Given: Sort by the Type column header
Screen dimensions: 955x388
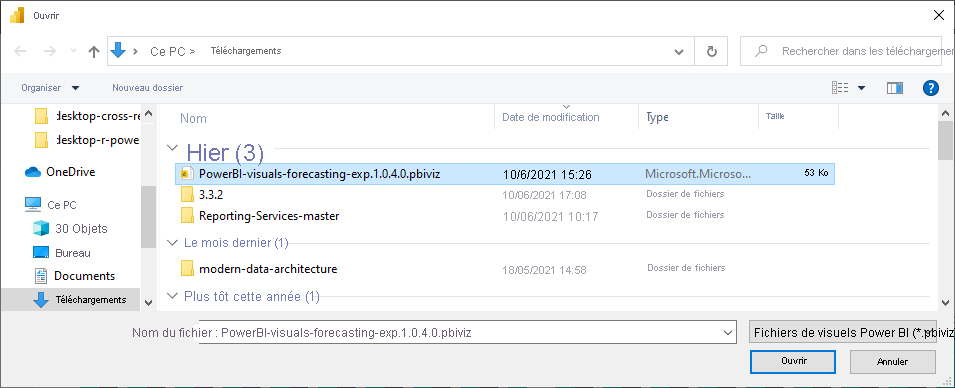Looking at the screenshot, I should [657, 117].
